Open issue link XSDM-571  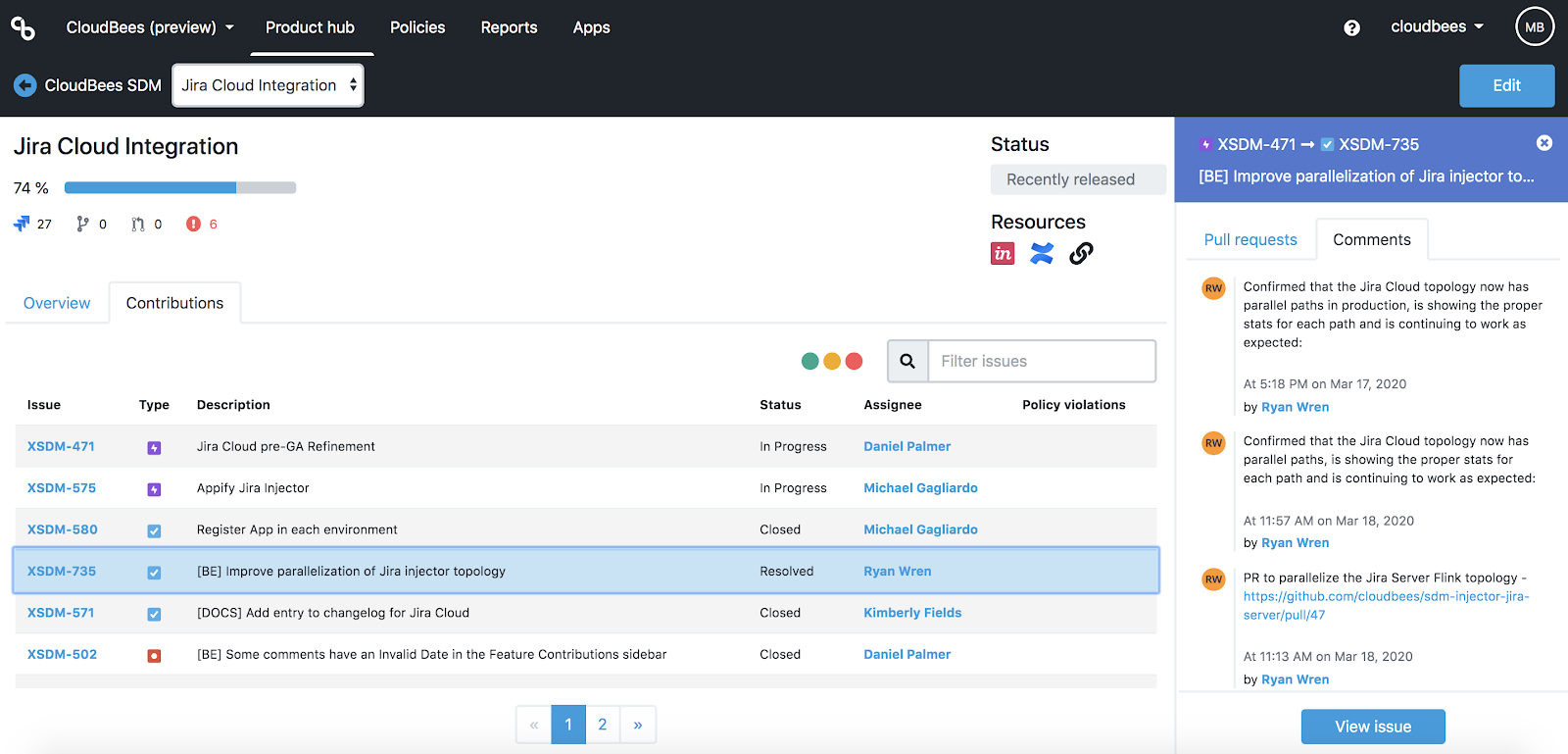tap(61, 613)
